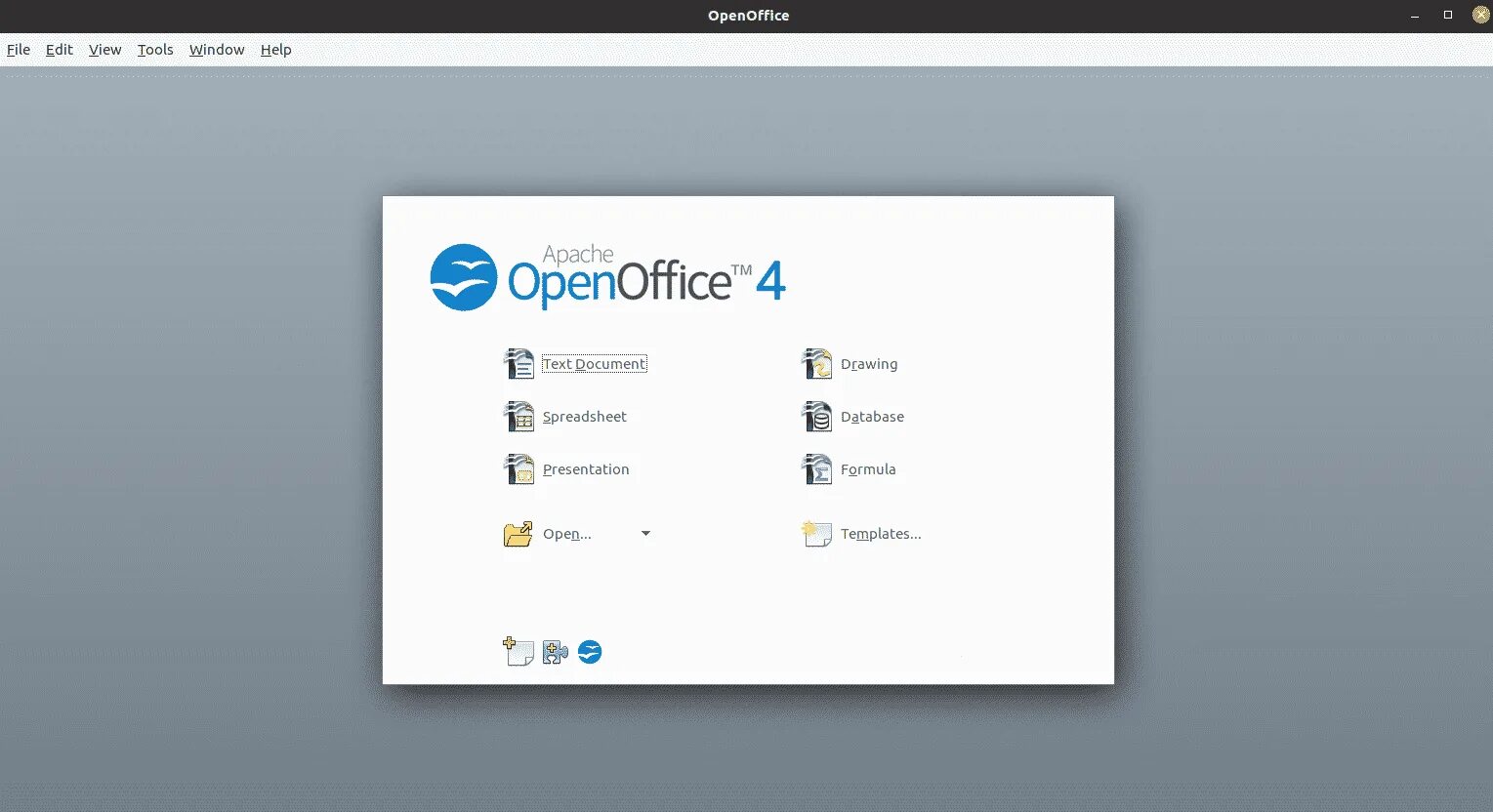Expand the Open recent documents arrow
The width and height of the screenshot is (1493, 812).
[x=645, y=534]
